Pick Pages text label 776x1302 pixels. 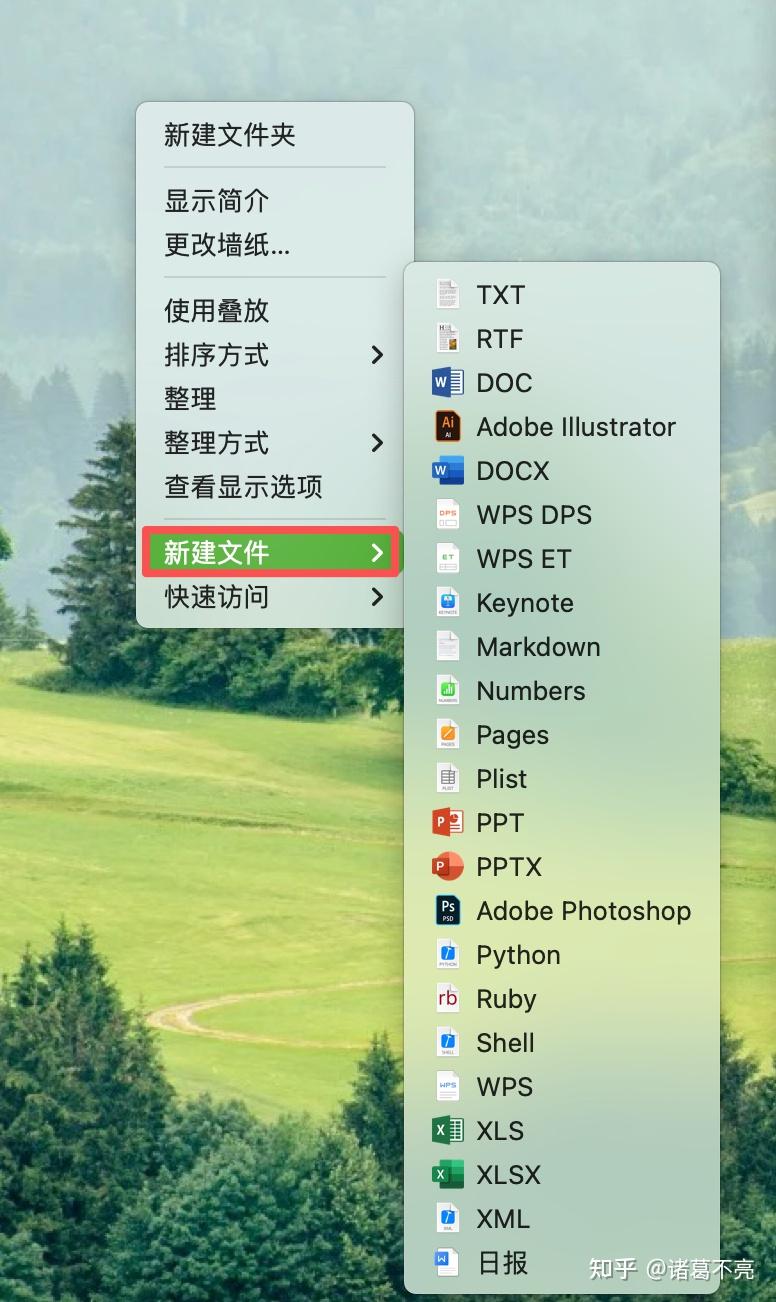pyautogui.click(x=513, y=736)
